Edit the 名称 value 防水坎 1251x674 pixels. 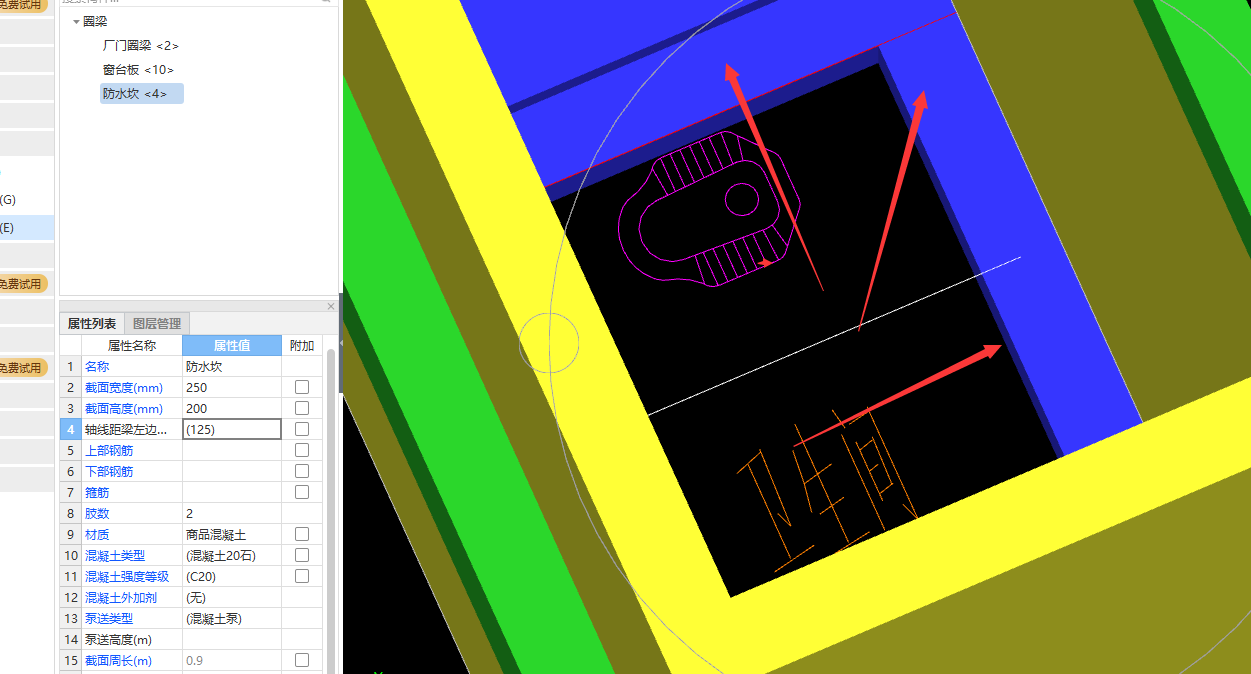pyautogui.click(x=232, y=367)
